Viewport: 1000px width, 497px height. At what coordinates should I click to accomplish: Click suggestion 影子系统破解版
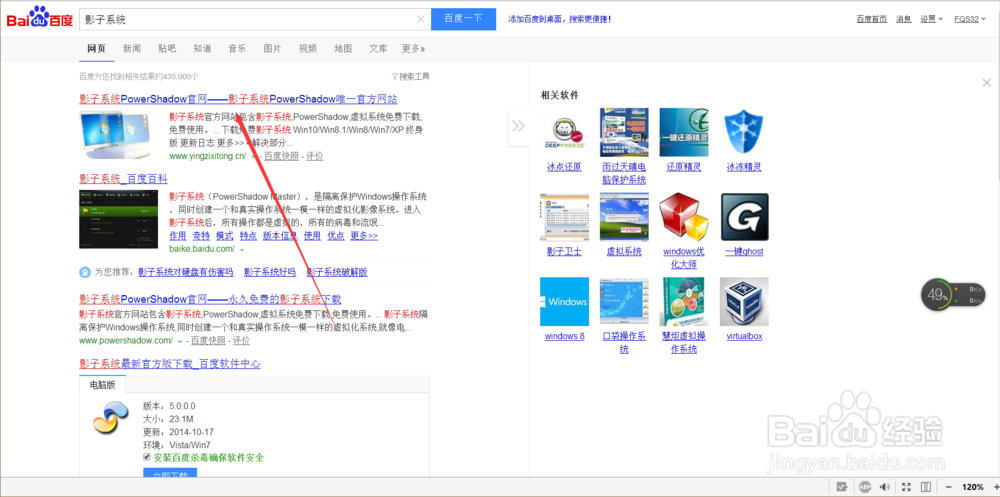tap(337, 272)
